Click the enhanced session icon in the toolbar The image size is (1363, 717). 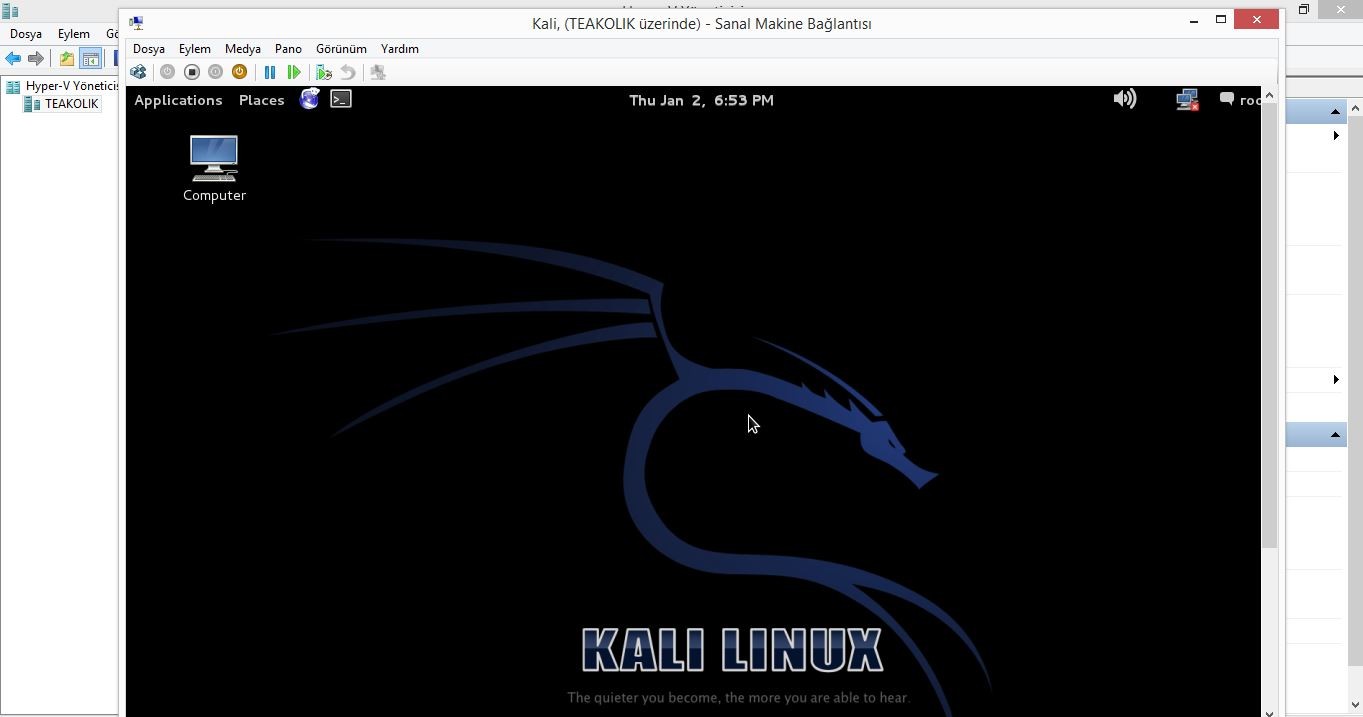pos(378,72)
